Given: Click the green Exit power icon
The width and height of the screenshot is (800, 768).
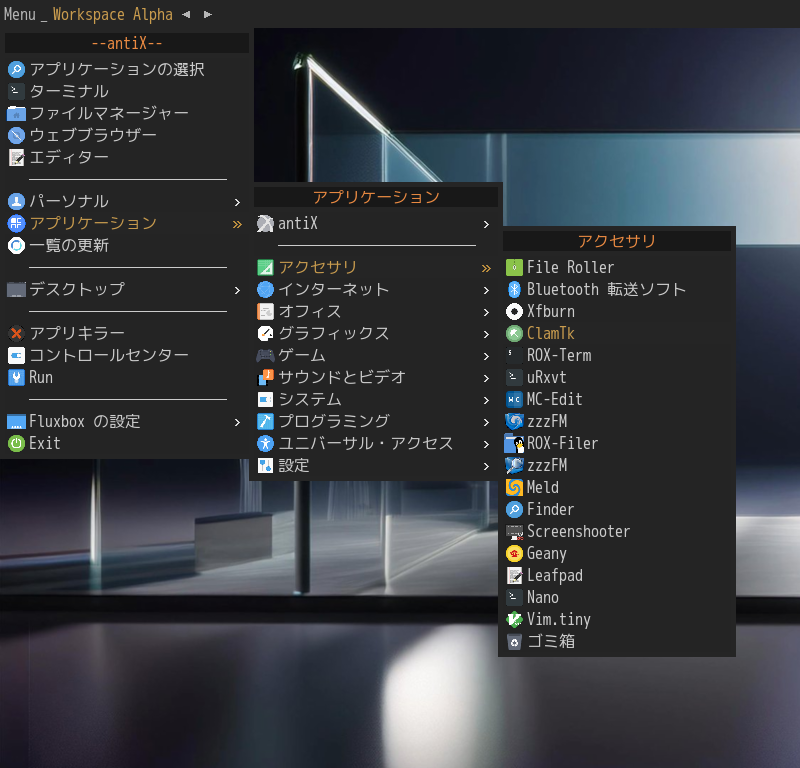Looking at the screenshot, I should point(16,443).
